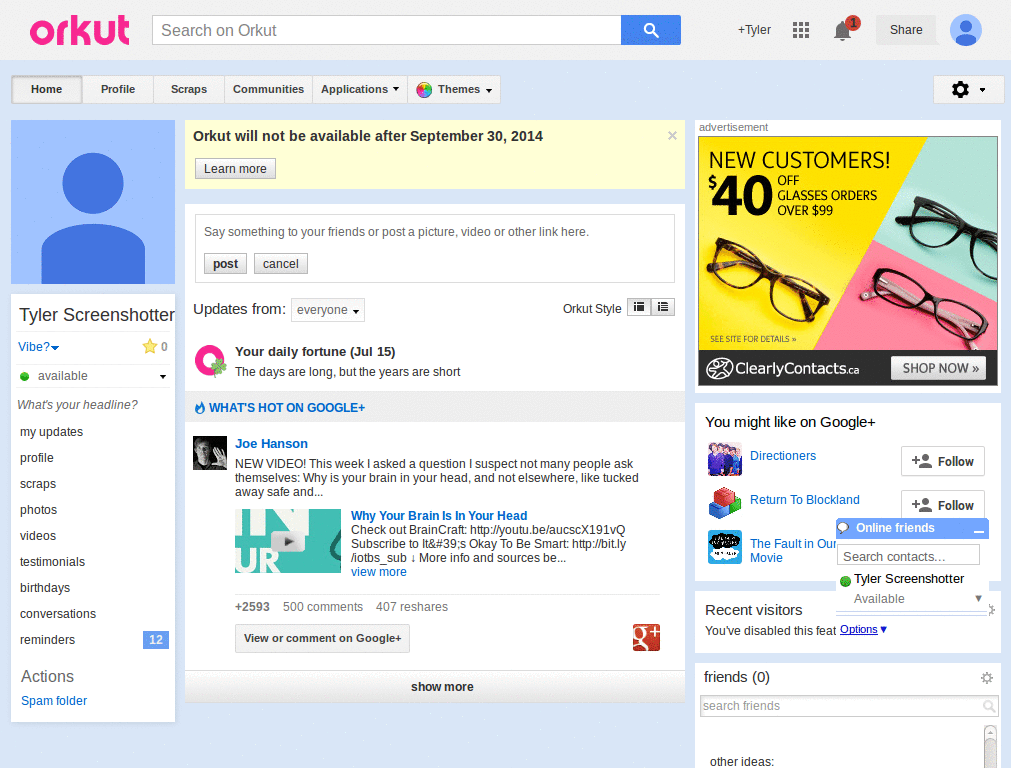
Task: Open The Fault in Our Movie avatar
Action: tap(724, 547)
